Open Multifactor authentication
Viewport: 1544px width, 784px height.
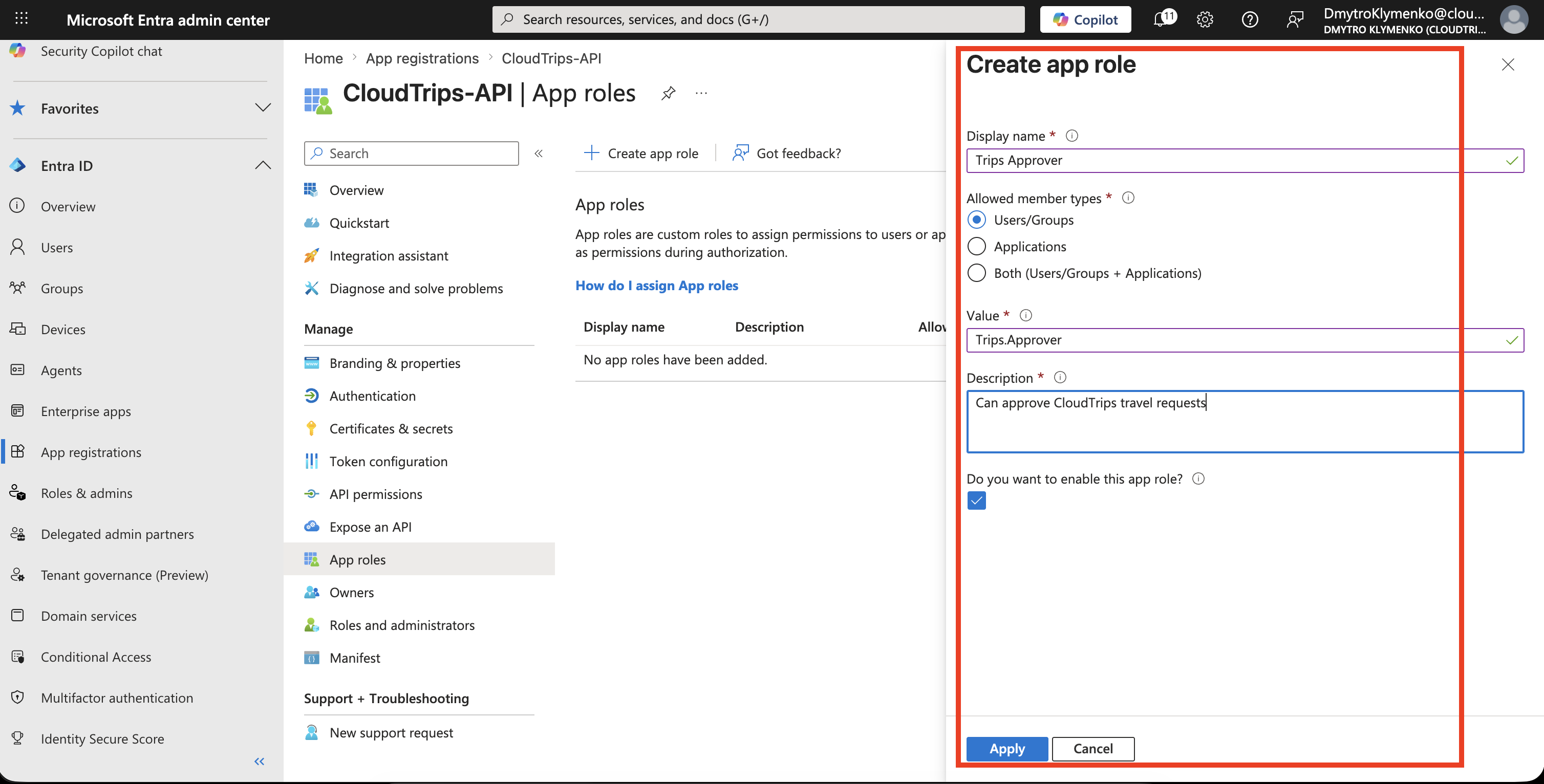click(117, 698)
